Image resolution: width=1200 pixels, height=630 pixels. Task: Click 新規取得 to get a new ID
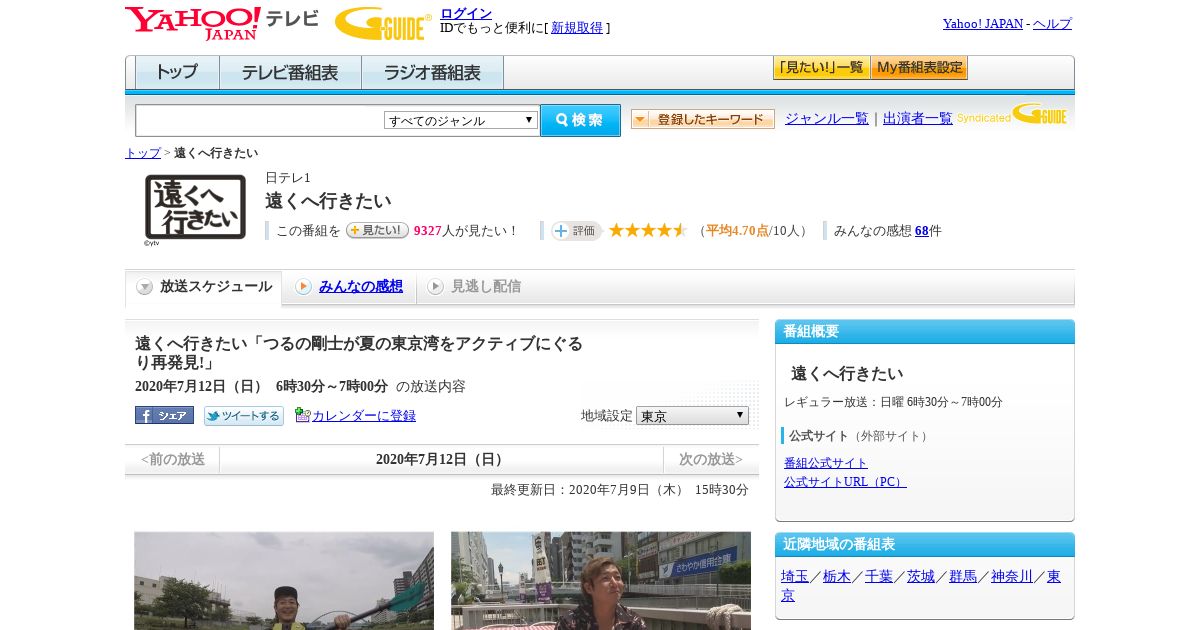coord(577,28)
